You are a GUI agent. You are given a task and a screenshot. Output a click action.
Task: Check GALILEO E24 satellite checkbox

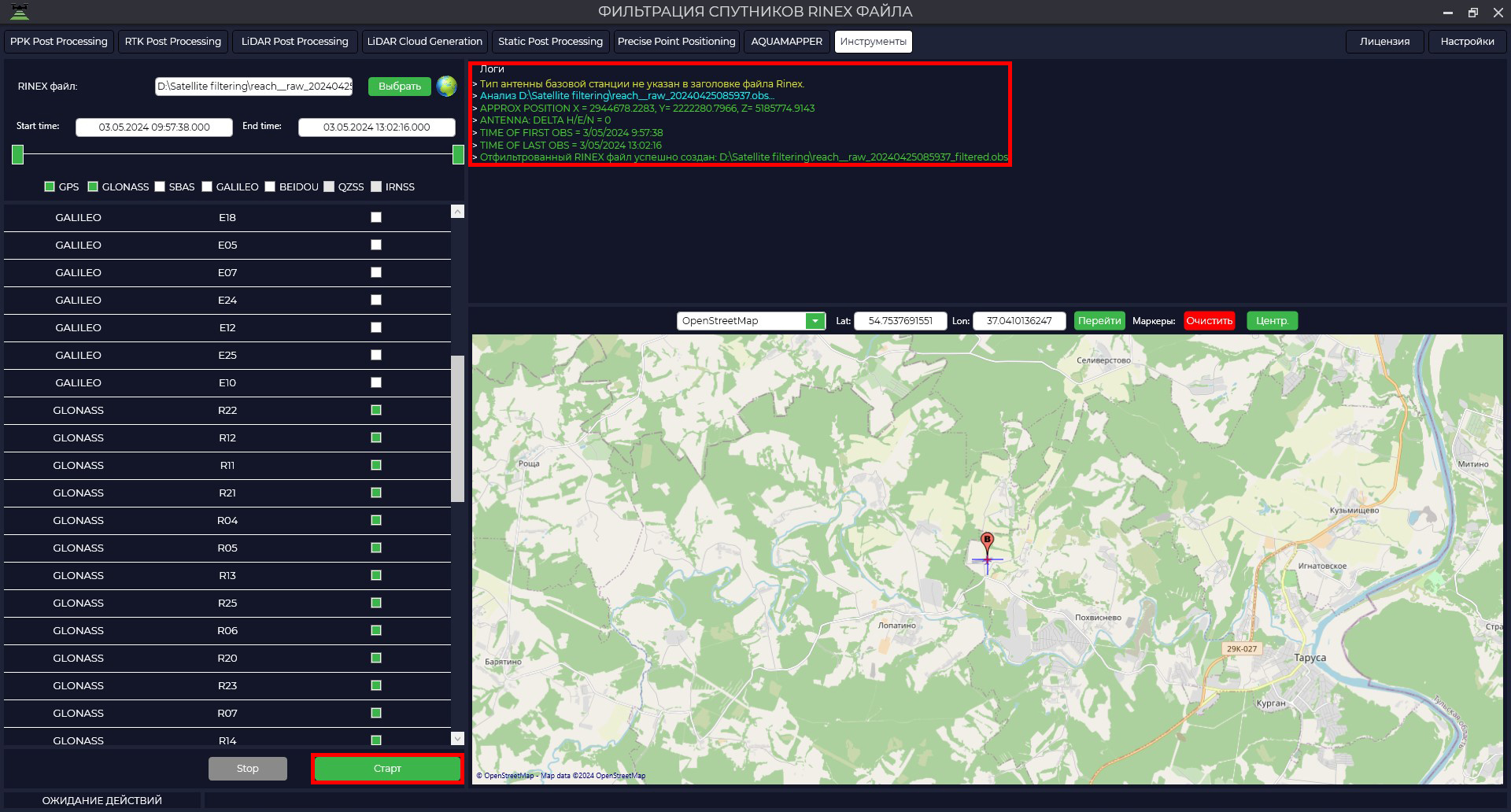pos(376,300)
